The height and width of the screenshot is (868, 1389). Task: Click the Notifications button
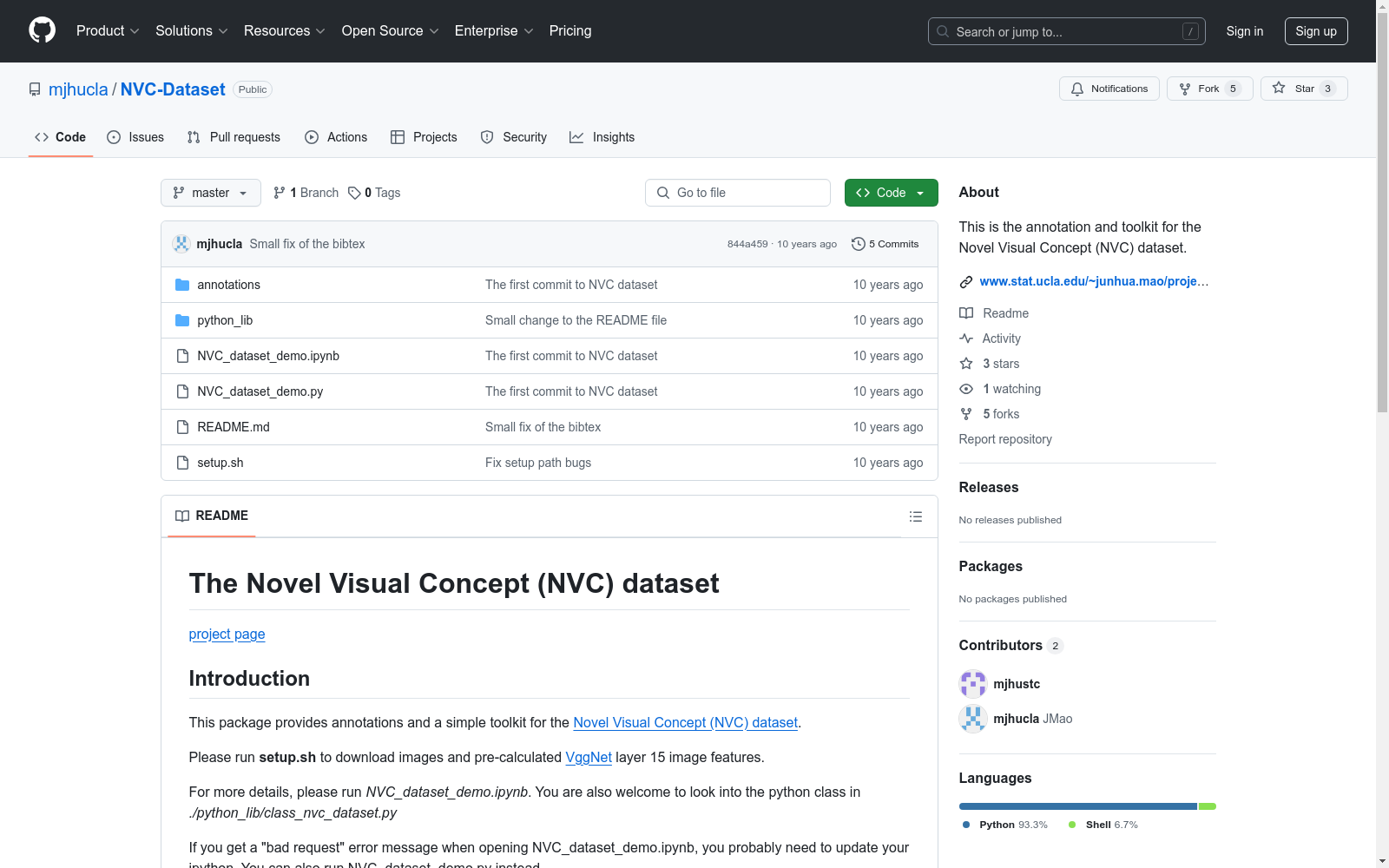(x=1109, y=89)
